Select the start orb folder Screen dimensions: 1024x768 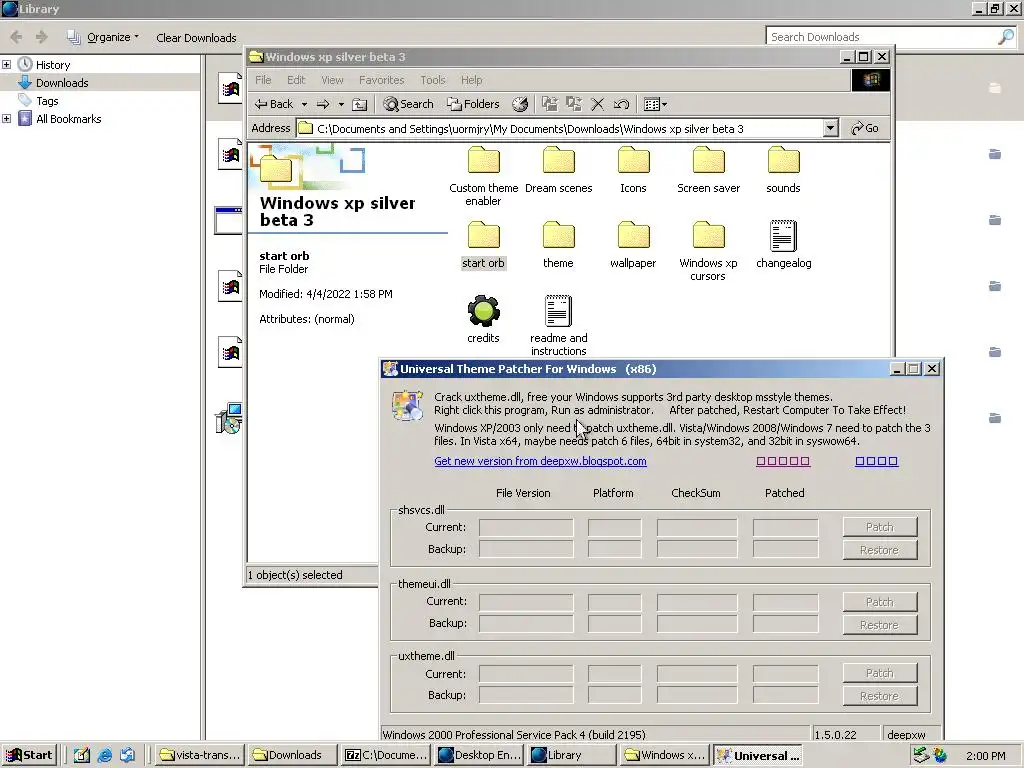tap(483, 245)
